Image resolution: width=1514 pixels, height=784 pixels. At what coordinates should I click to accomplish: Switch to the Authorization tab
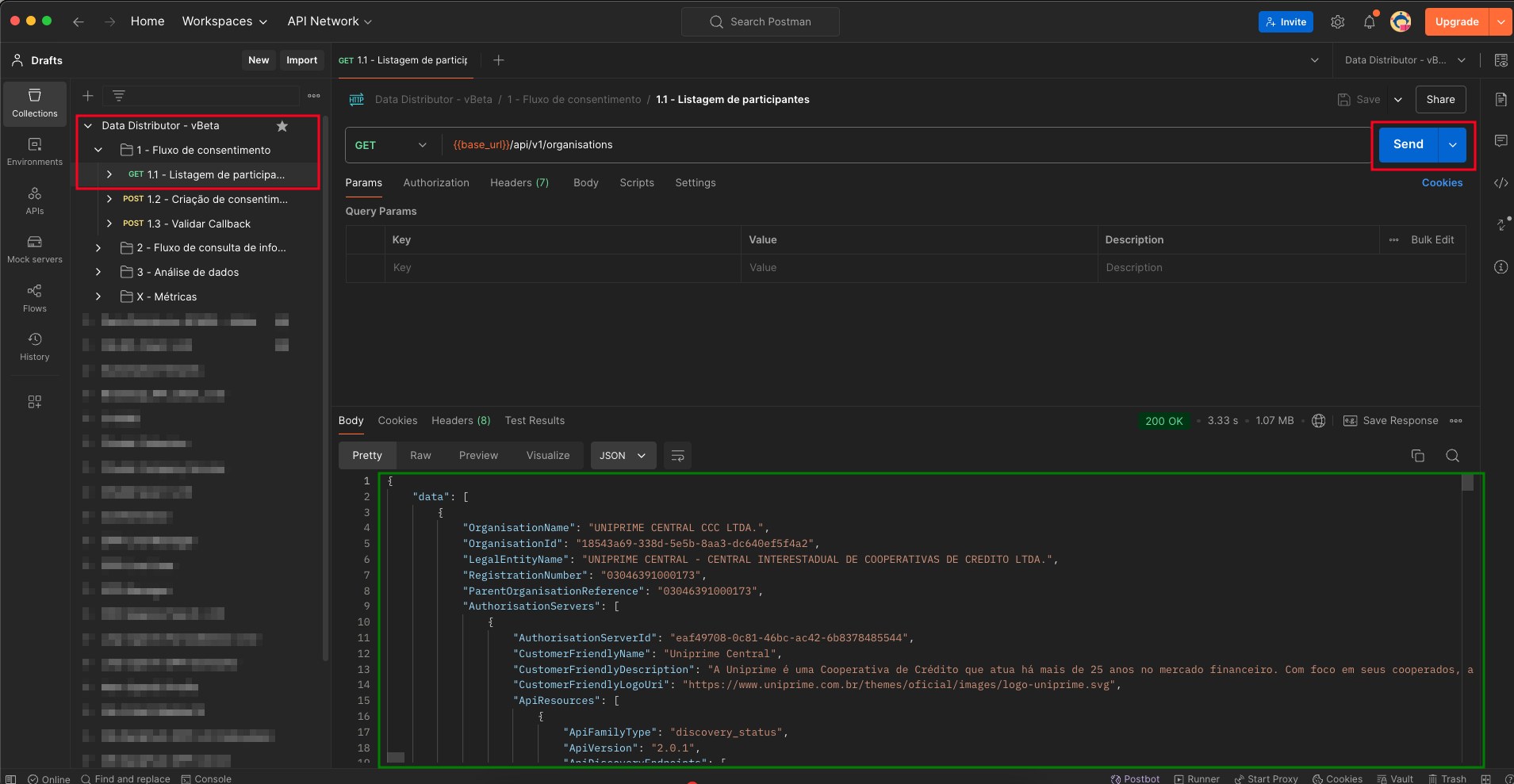tap(435, 183)
